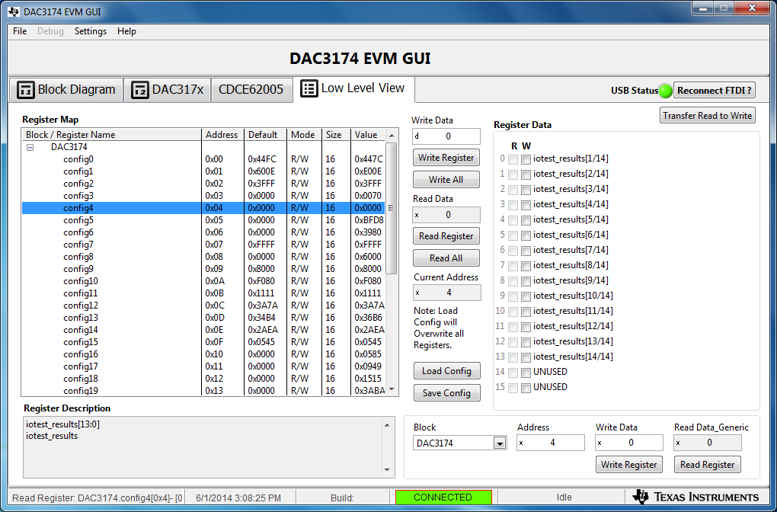Click the Current Address radix selector

tap(418, 293)
